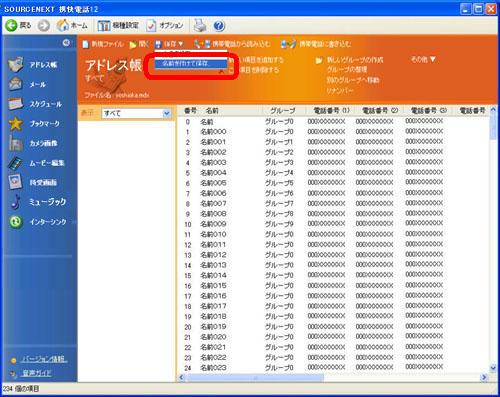The image size is (500, 397).
Task: Click status bar text 234 個の項目
Action: [21, 389]
